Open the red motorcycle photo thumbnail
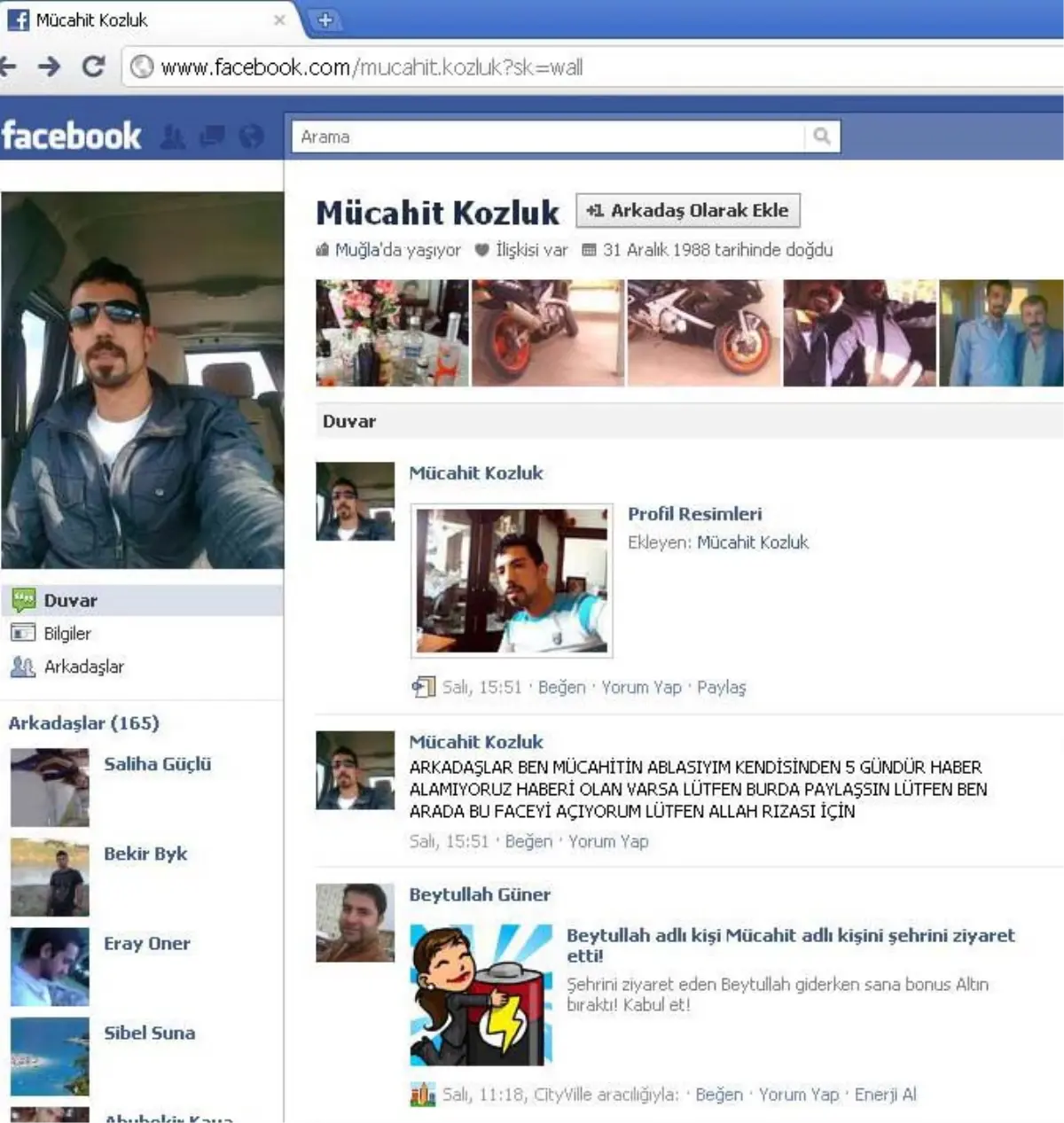This screenshot has height=1123, width=1064. coord(547,332)
